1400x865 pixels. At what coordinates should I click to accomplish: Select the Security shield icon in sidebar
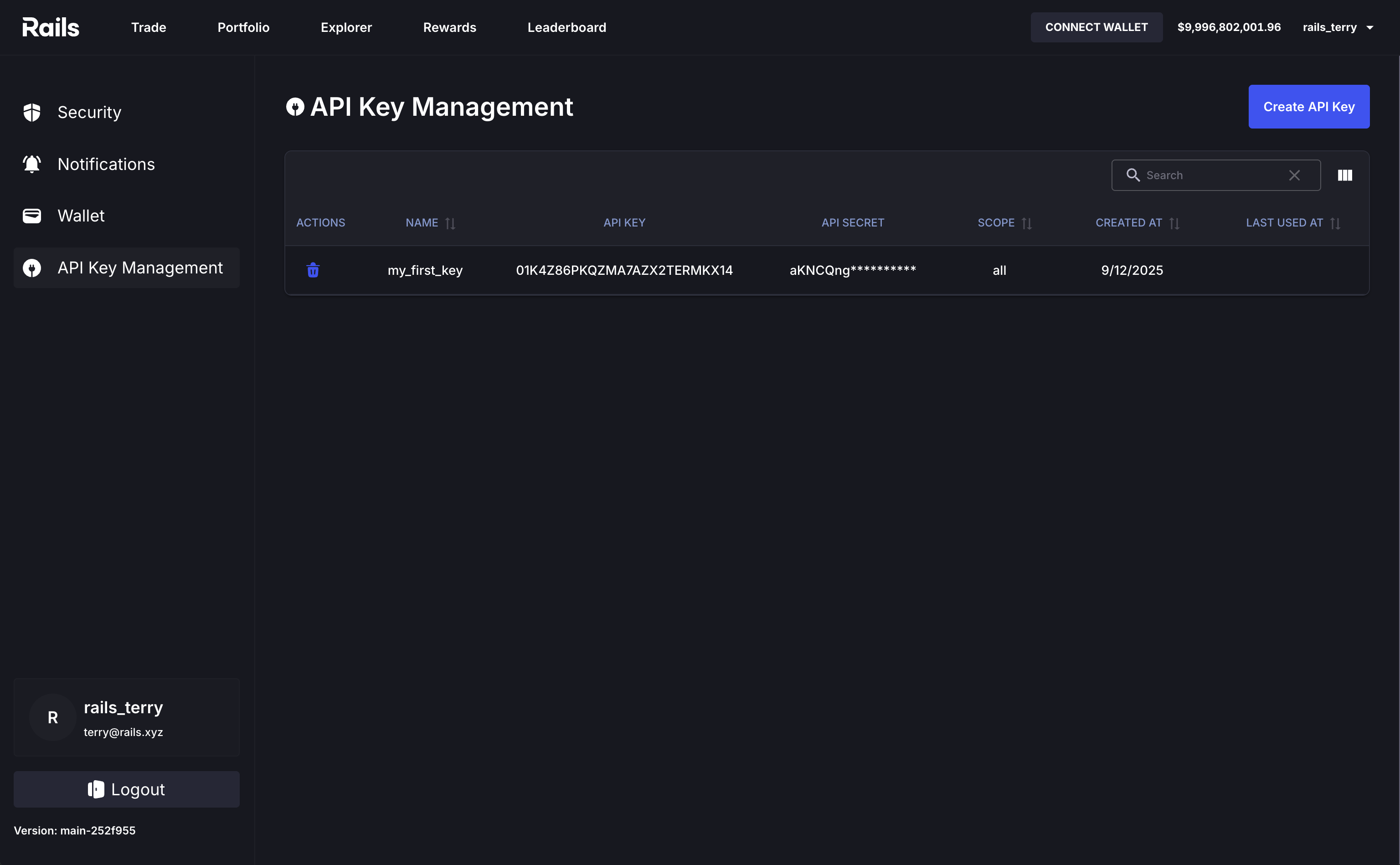(x=32, y=112)
